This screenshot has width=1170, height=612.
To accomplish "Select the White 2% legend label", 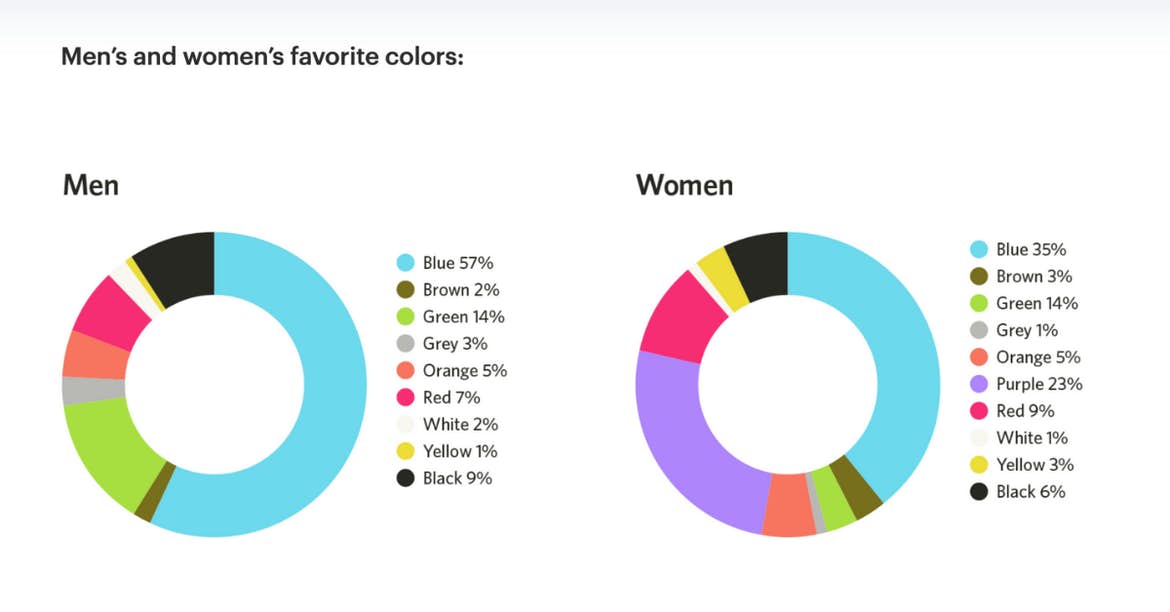I will [x=460, y=424].
